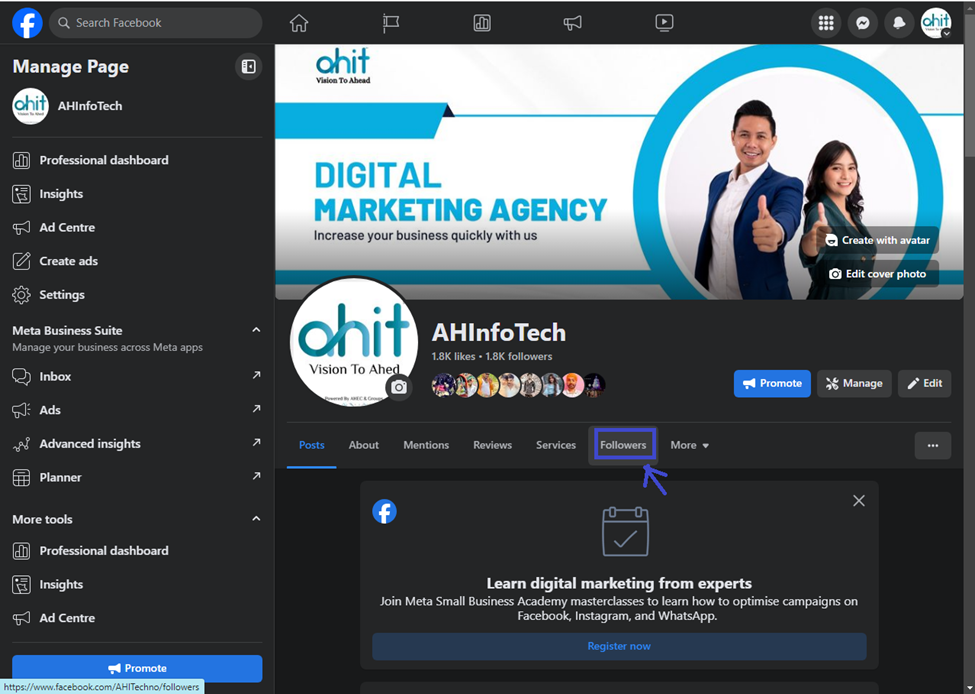
Task: Open Advanced insights
Action: pos(137,443)
